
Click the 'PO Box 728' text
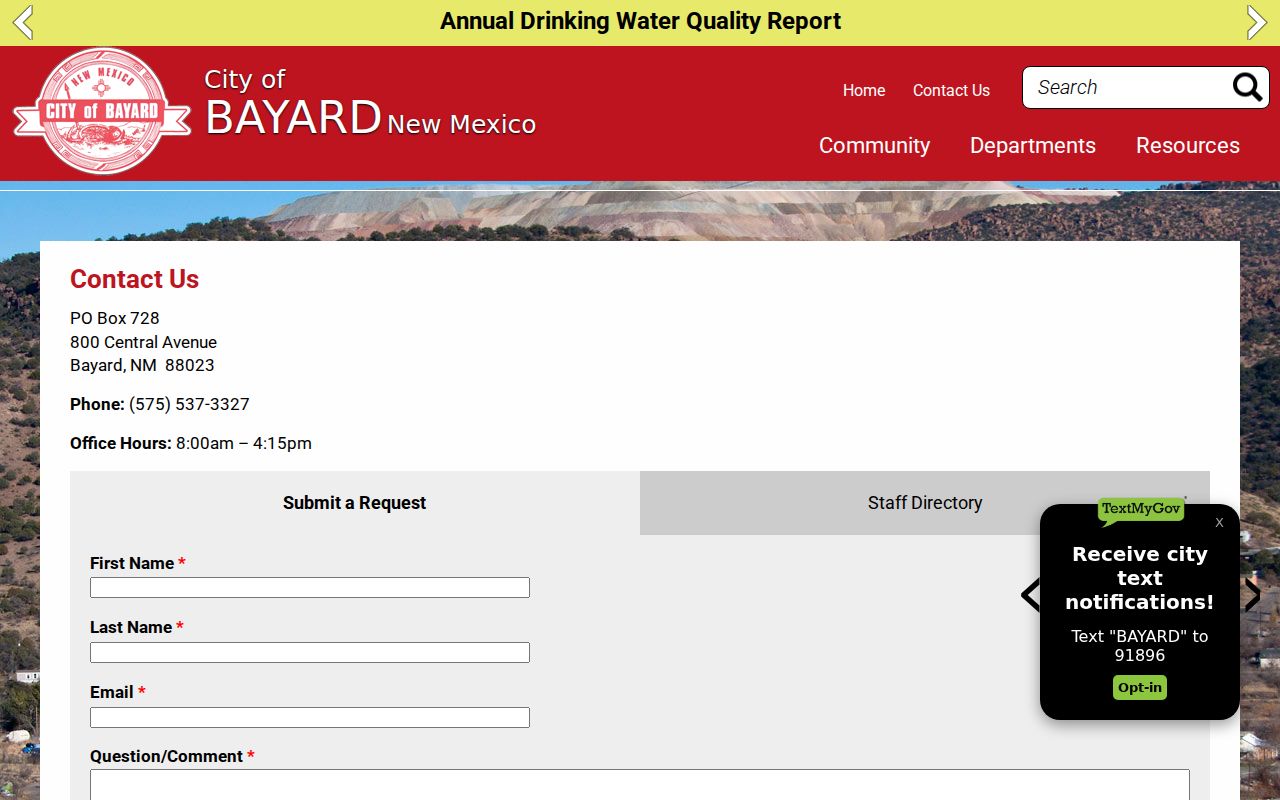pyautogui.click(x=115, y=318)
